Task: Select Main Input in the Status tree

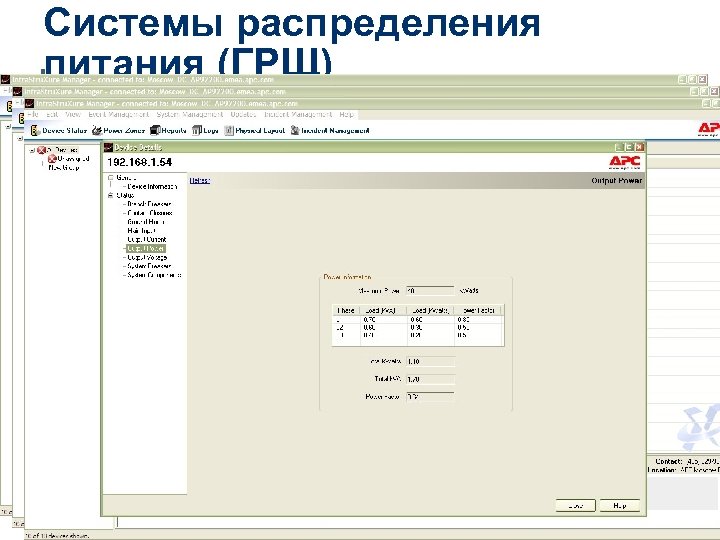Action: pos(141,231)
